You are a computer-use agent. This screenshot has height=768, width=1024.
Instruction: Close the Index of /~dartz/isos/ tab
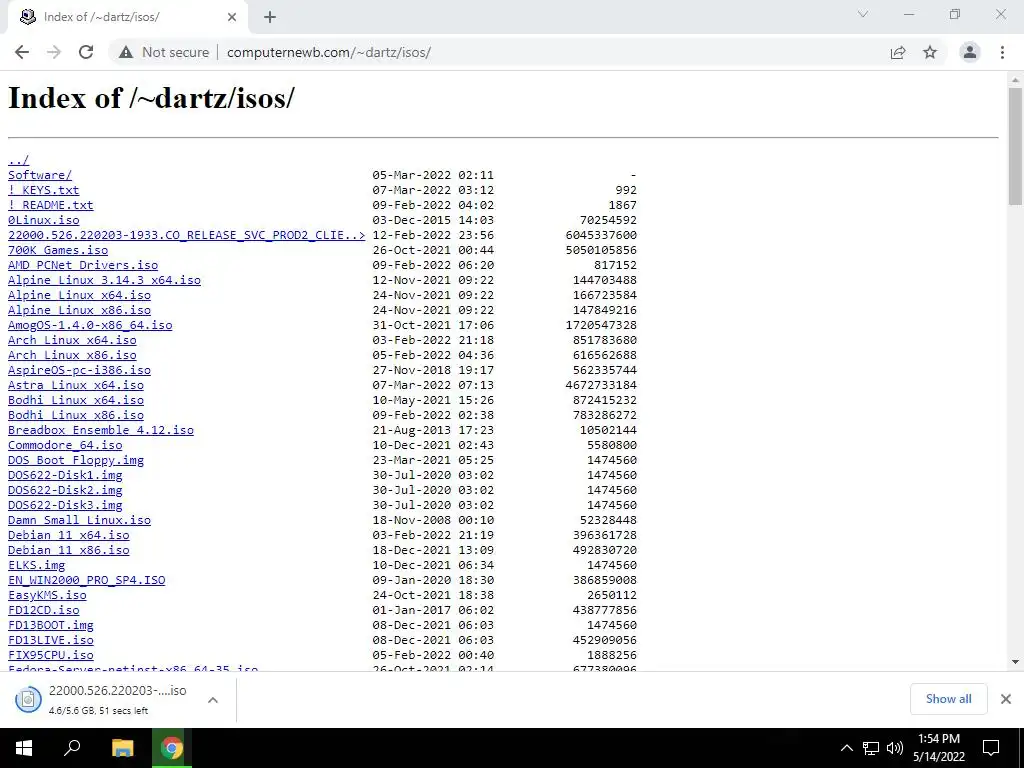[232, 17]
